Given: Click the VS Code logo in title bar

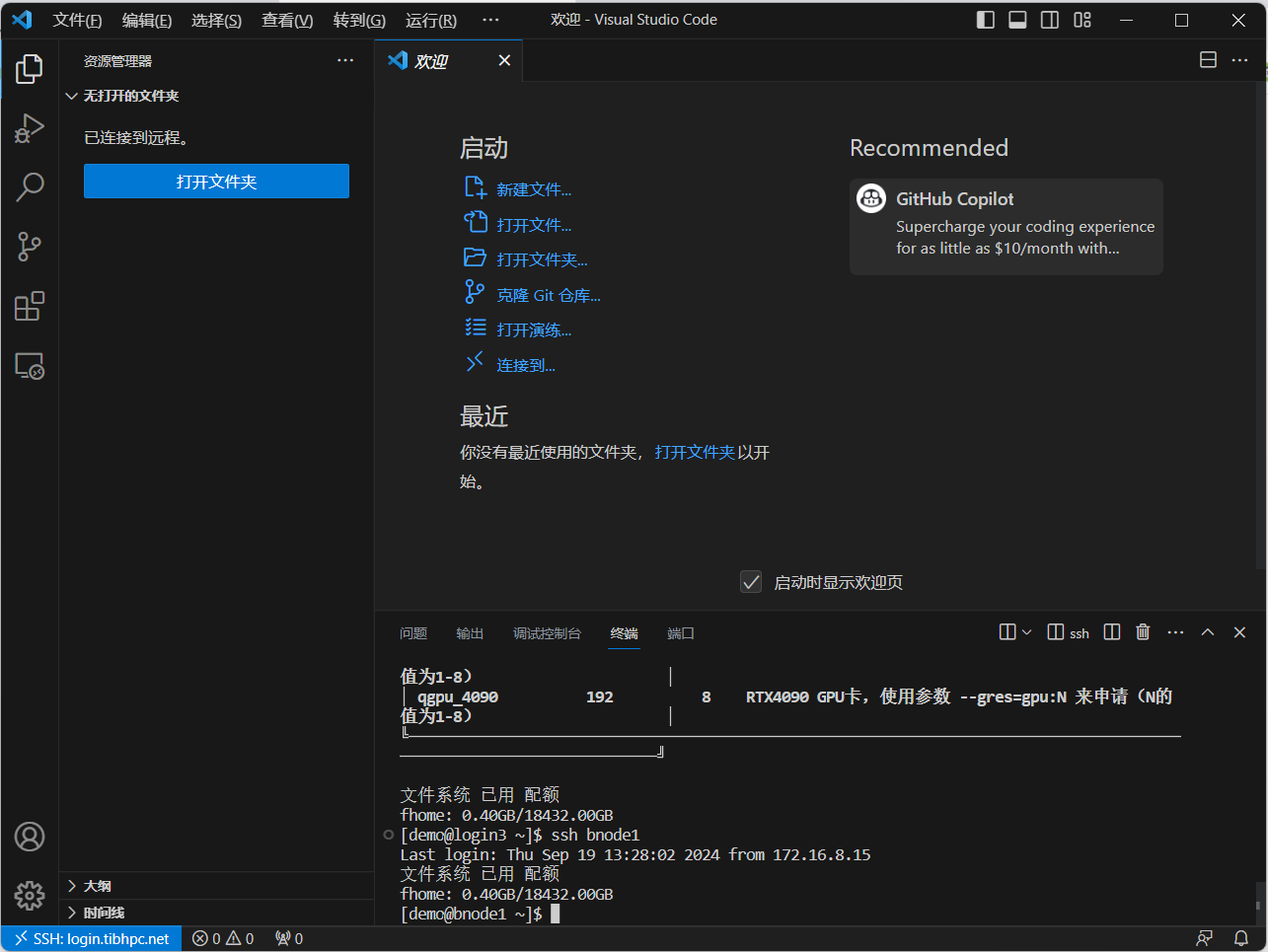Looking at the screenshot, I should 22,20.
